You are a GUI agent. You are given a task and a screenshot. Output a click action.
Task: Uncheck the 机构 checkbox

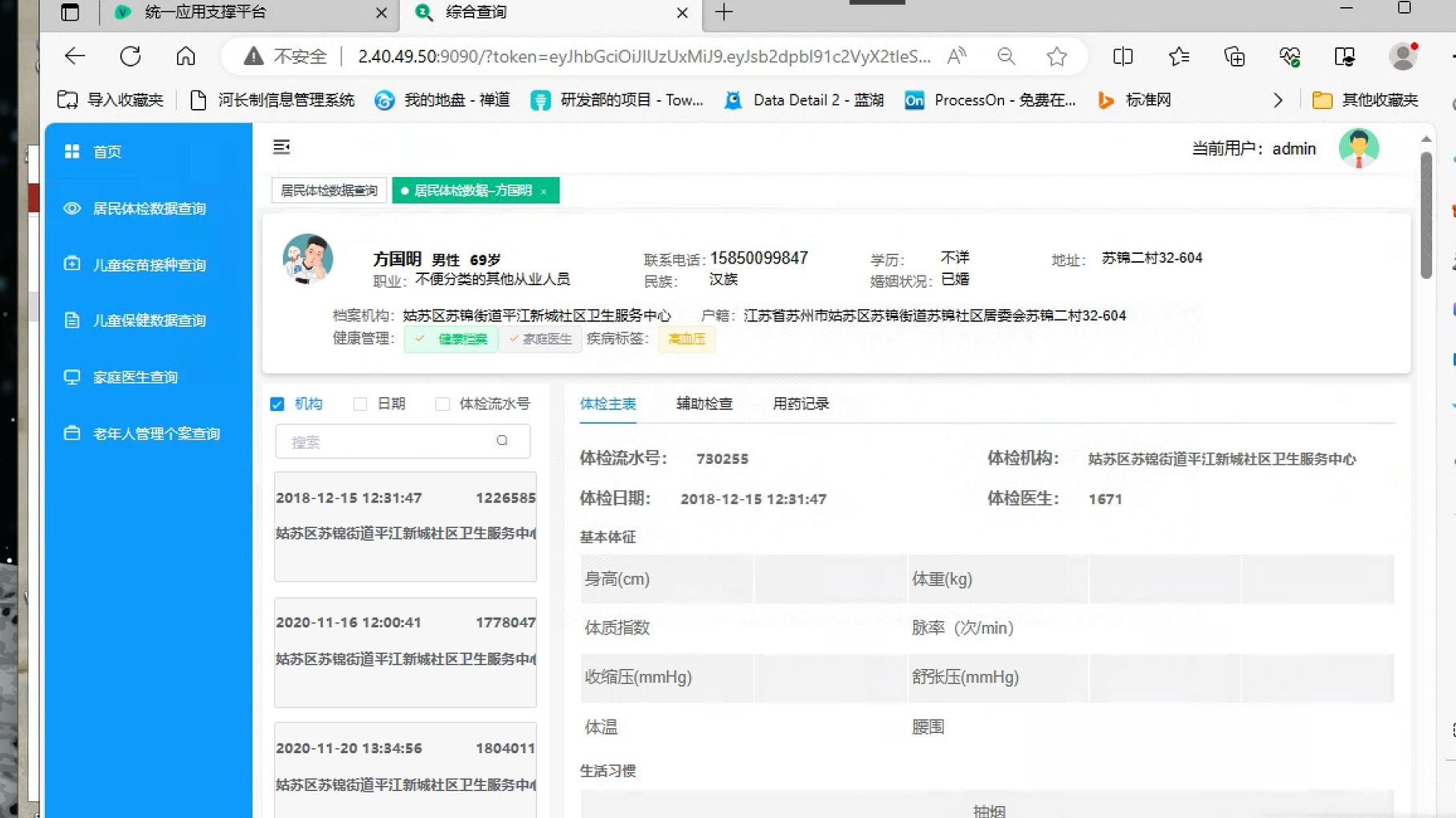tap(277, 404)
